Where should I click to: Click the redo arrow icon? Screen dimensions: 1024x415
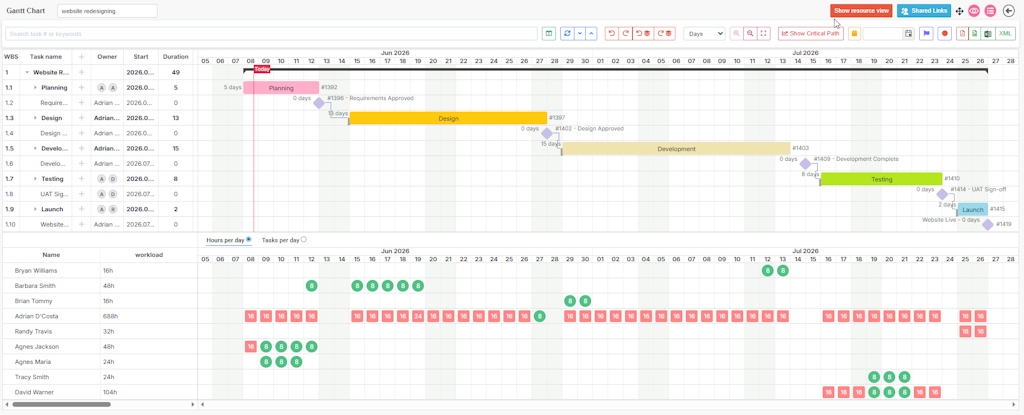point(626,33)
